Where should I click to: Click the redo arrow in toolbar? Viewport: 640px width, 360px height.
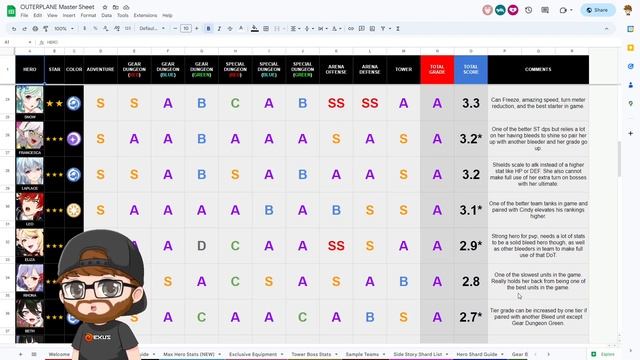24,29
